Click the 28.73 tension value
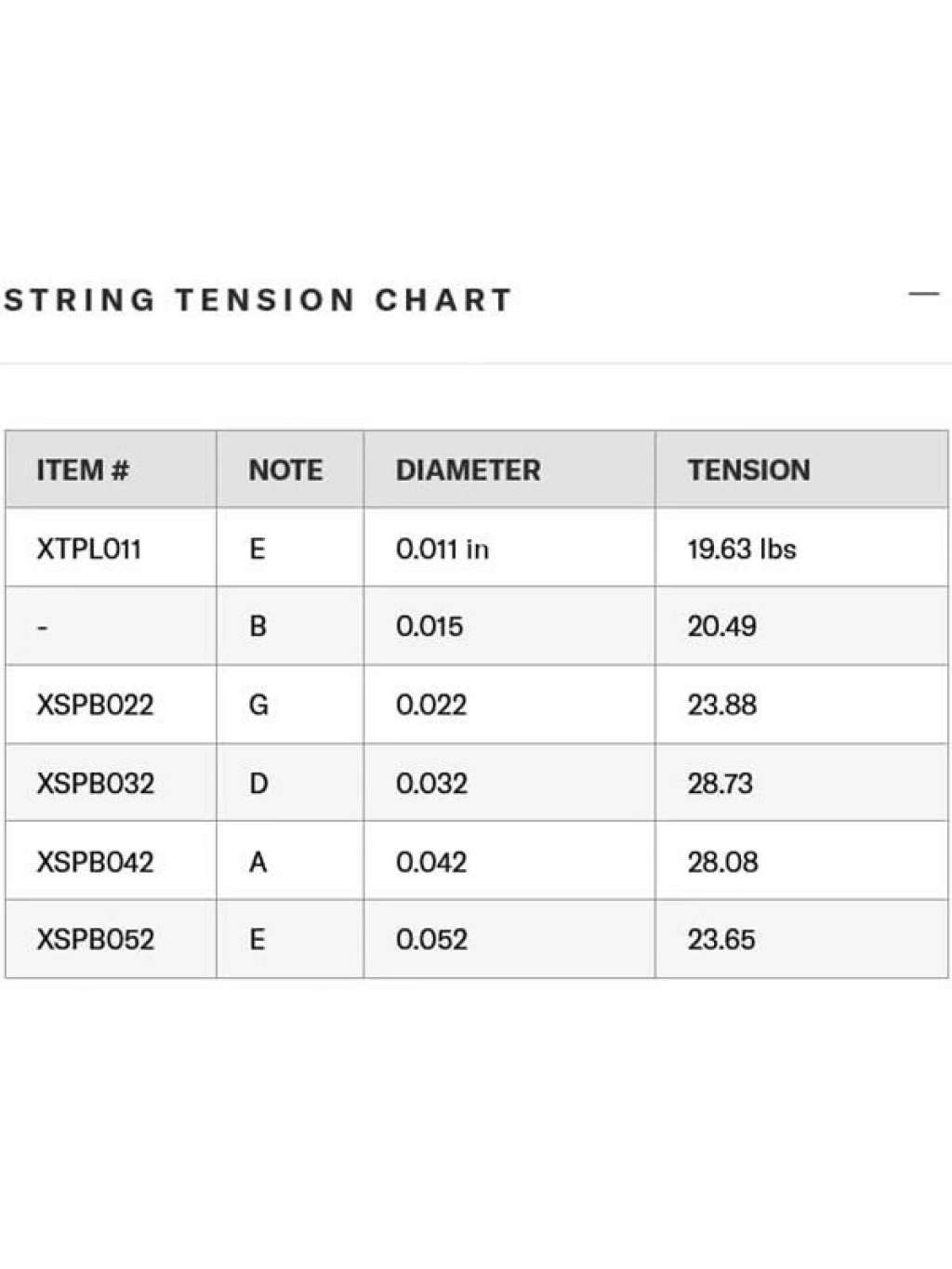This screenshot has width=952, height=1269. [721, 784]
